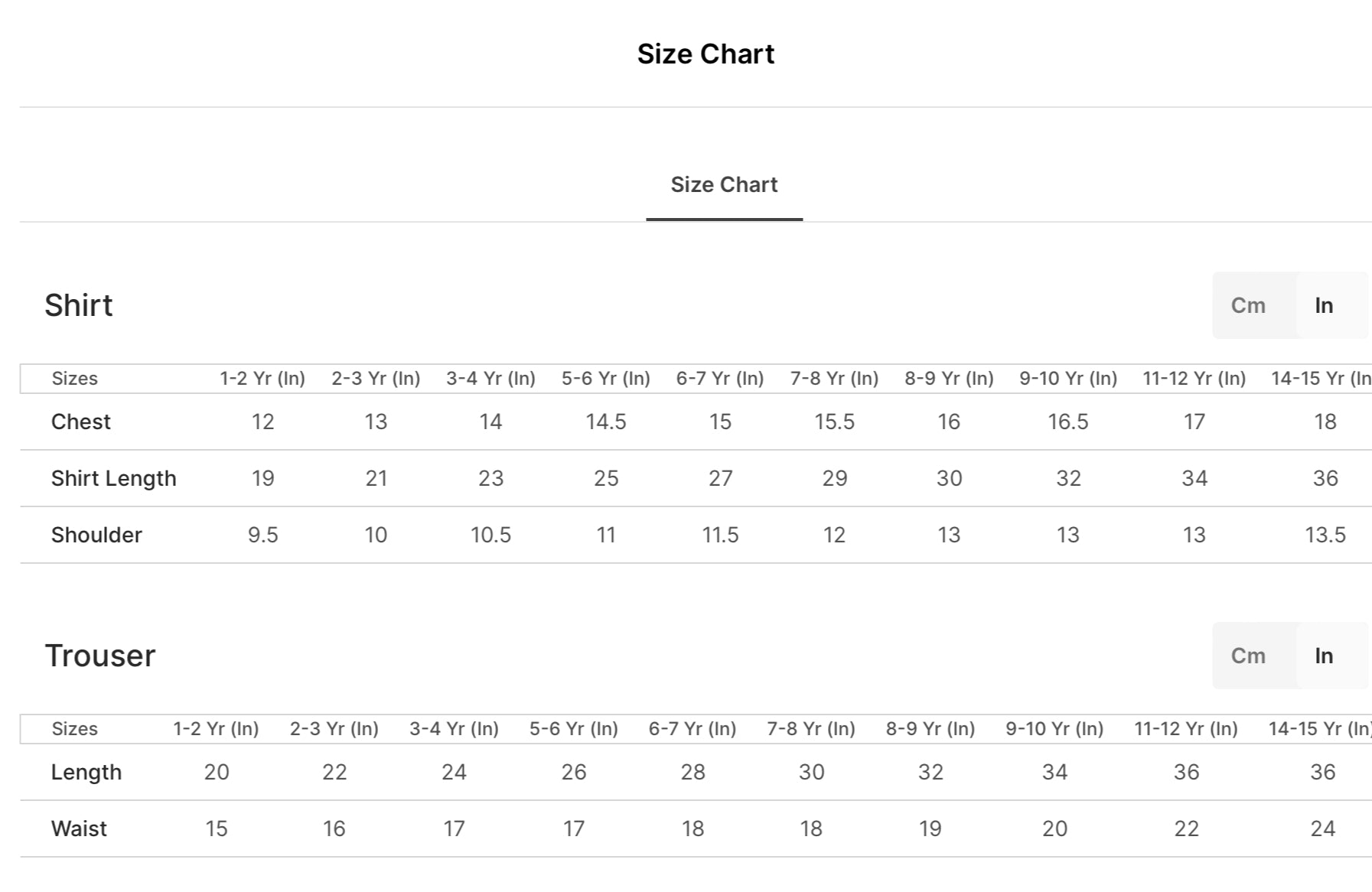The width and height of the screenshot is (1372, 892).
Task: Click Shirt Length value 29
Action: tap(834, 478)
